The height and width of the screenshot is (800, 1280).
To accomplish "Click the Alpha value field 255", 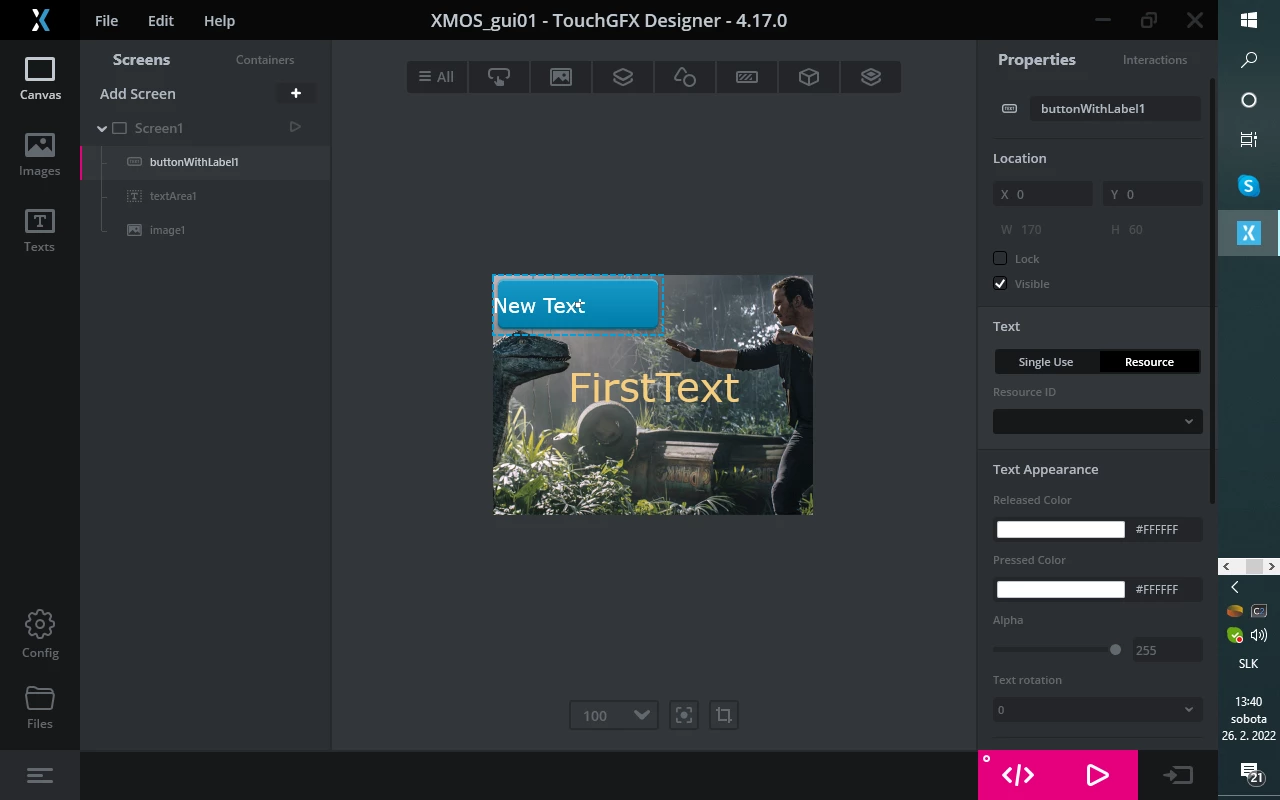I will tap(1167, 650).
